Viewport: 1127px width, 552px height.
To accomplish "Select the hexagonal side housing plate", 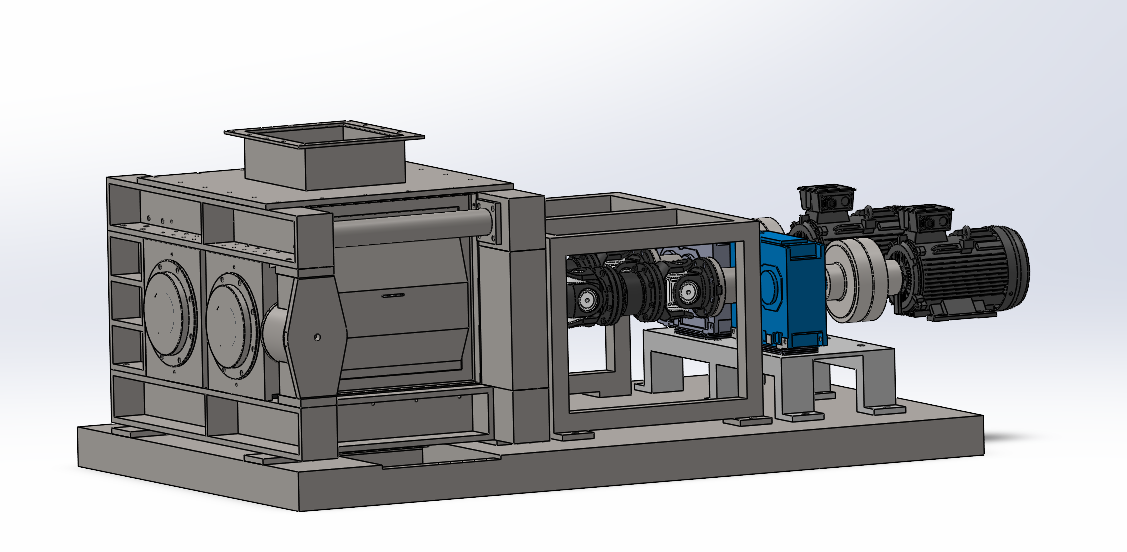I will coord(315,335).
